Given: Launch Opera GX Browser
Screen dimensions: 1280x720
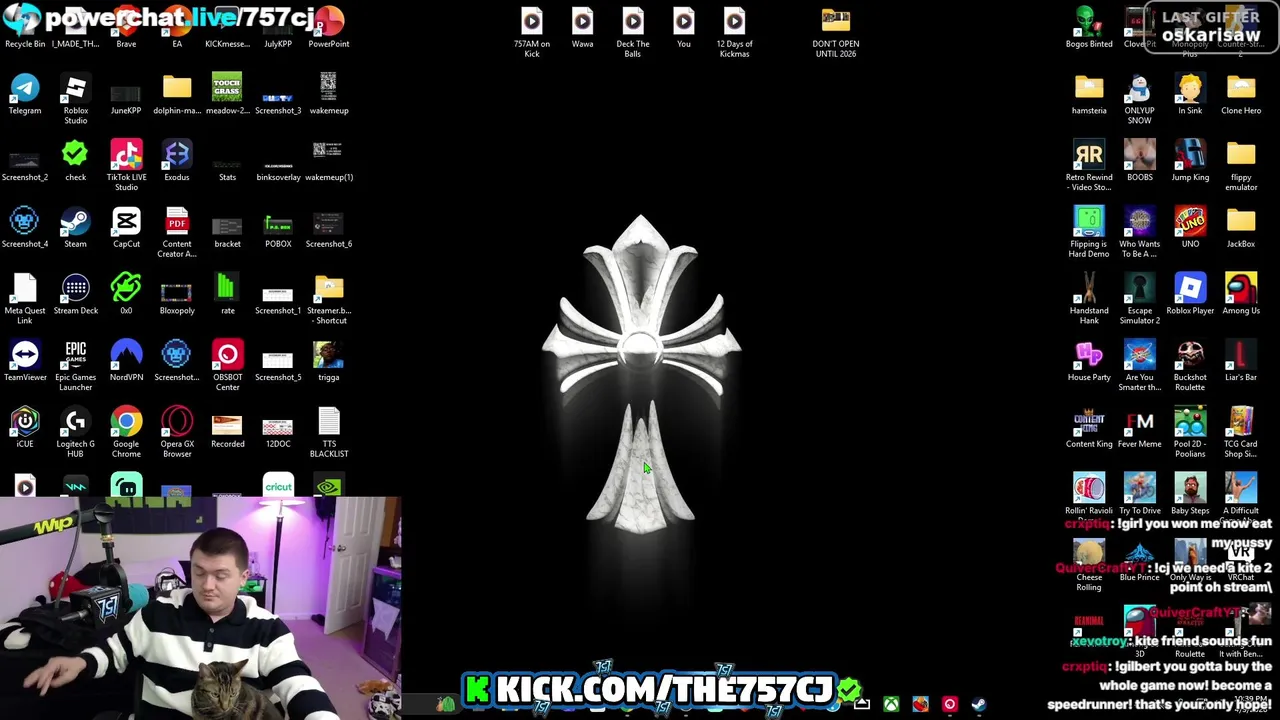Looking at the screenshot, I should pyautogui.click(x=177, y=432).
